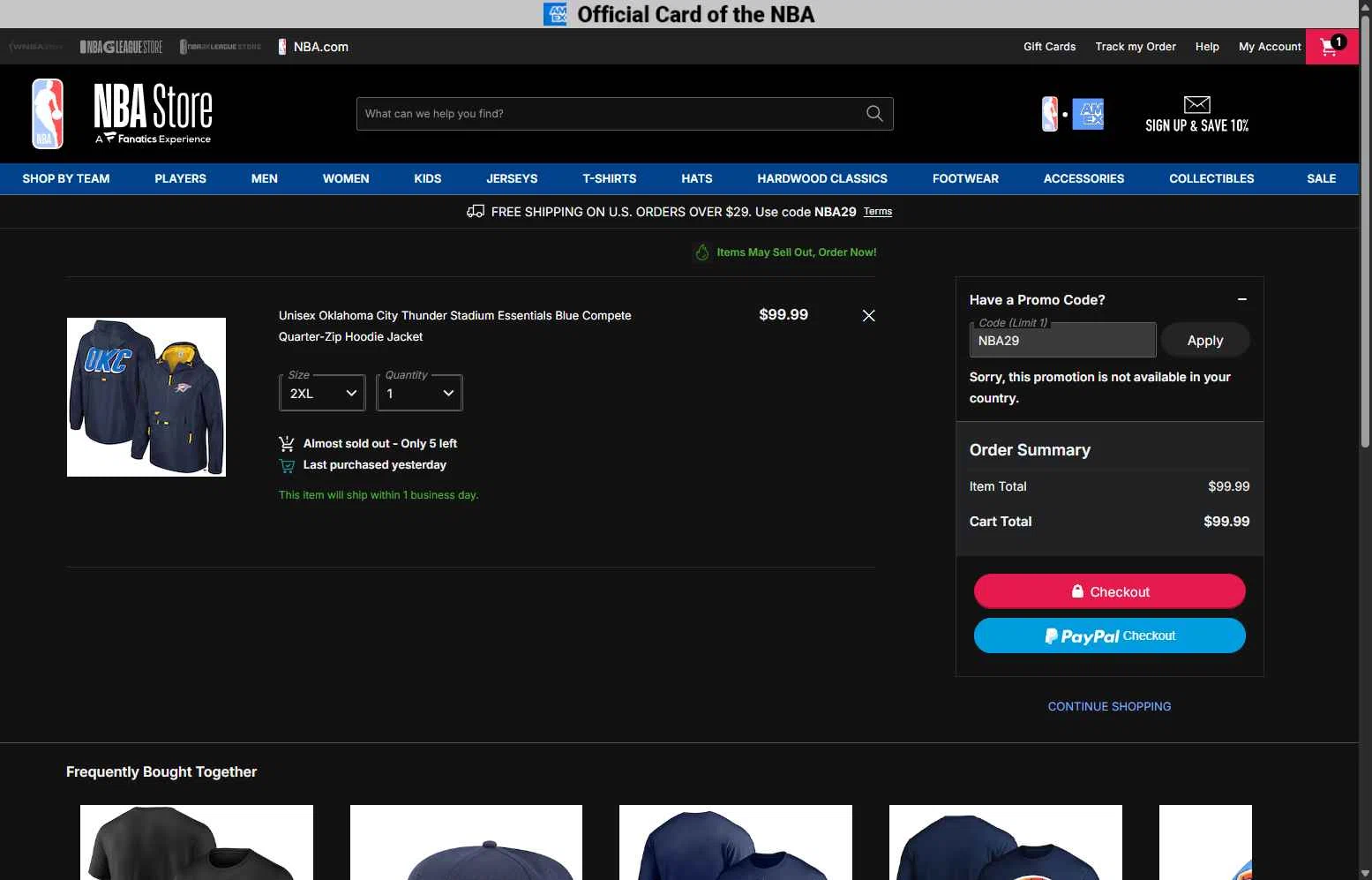Click the Last purchased cart icon
This screenshot has width=1372, height=880.
click(287, 465)
